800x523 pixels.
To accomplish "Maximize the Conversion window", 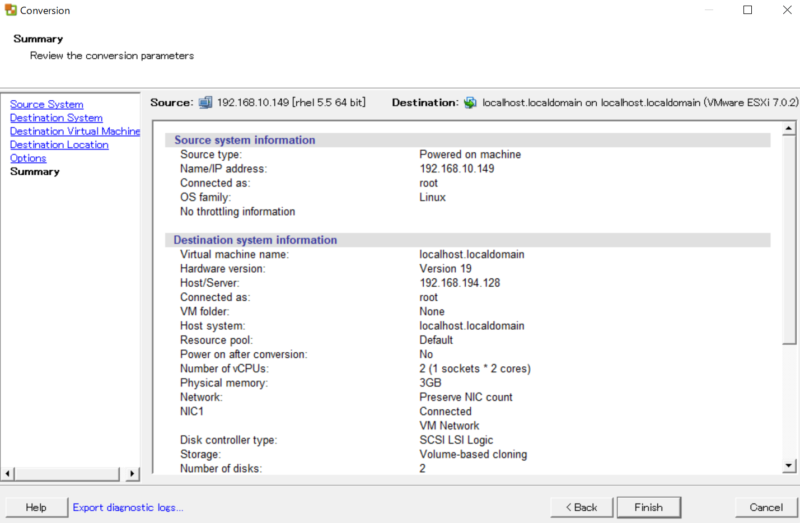I will (x=747, y=11).
